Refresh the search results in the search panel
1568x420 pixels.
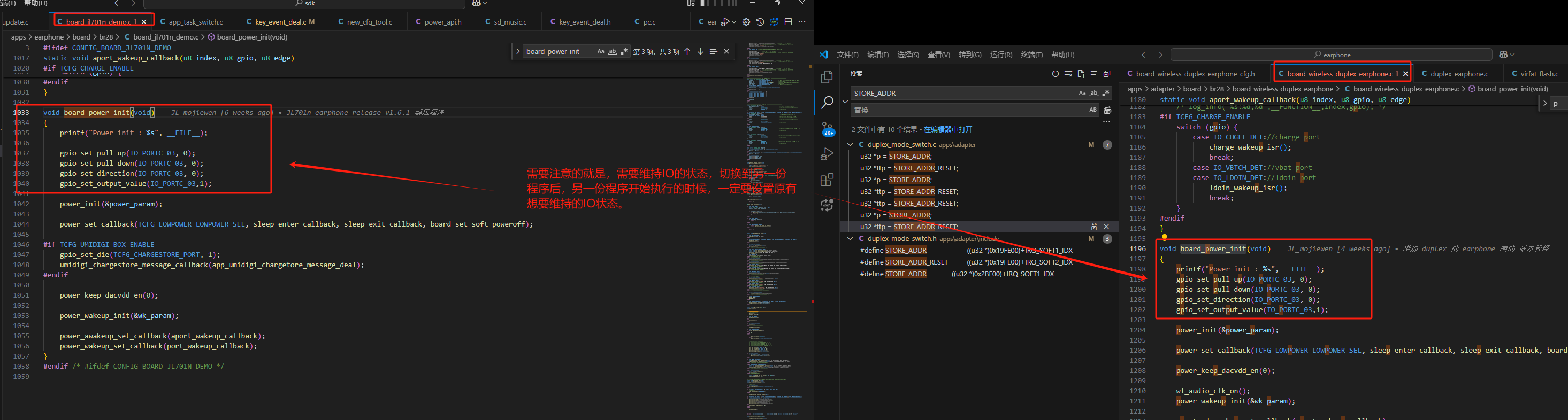(1055, 74)
